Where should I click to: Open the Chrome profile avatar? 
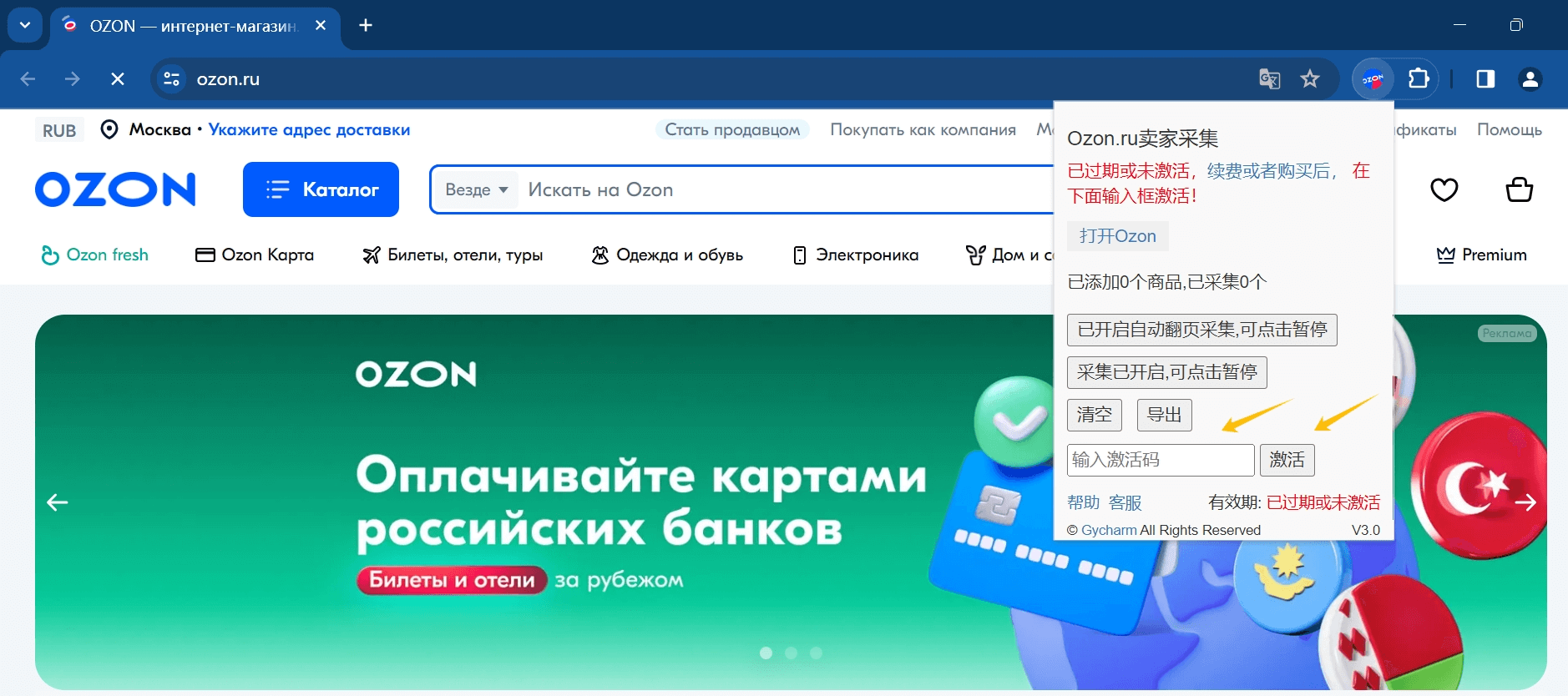click(x=1530, y=79)
